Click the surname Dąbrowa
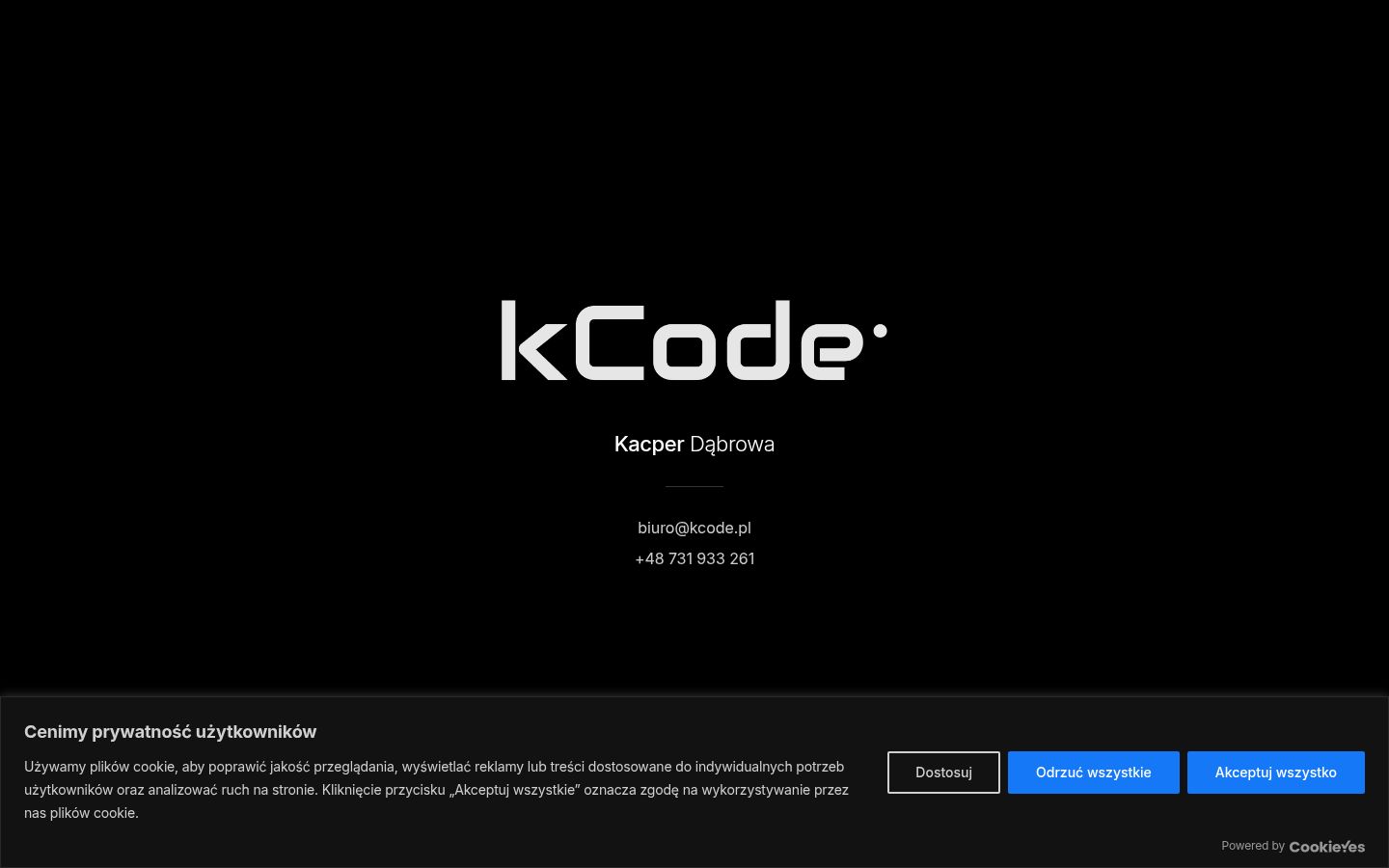Image resolution: width=1389 pixels, height=868 pixels. (732, 445)
